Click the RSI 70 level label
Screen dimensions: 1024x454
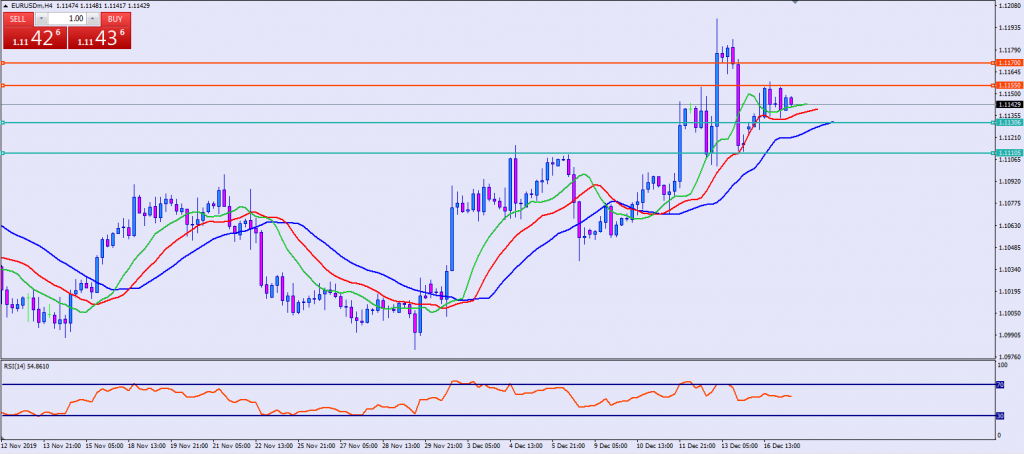tap(999, 385)
